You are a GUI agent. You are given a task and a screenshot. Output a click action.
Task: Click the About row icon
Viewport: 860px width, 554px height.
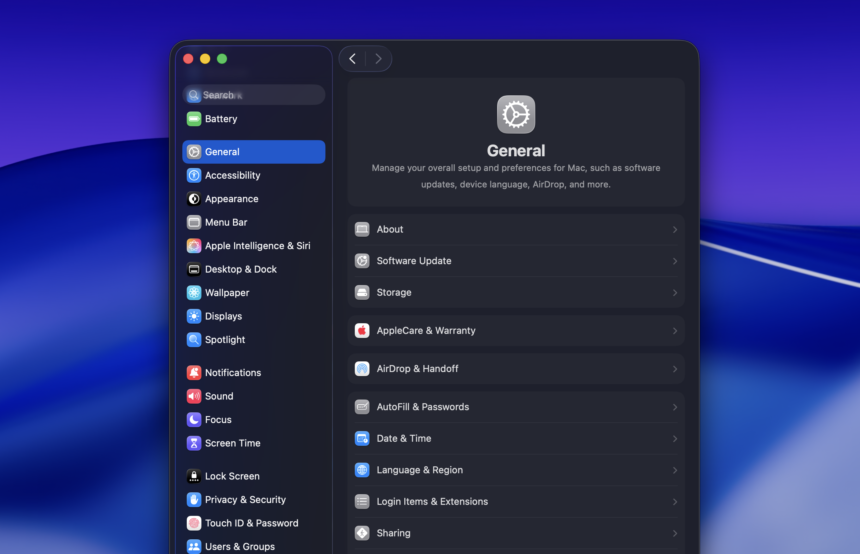click(x=362, y=229)
